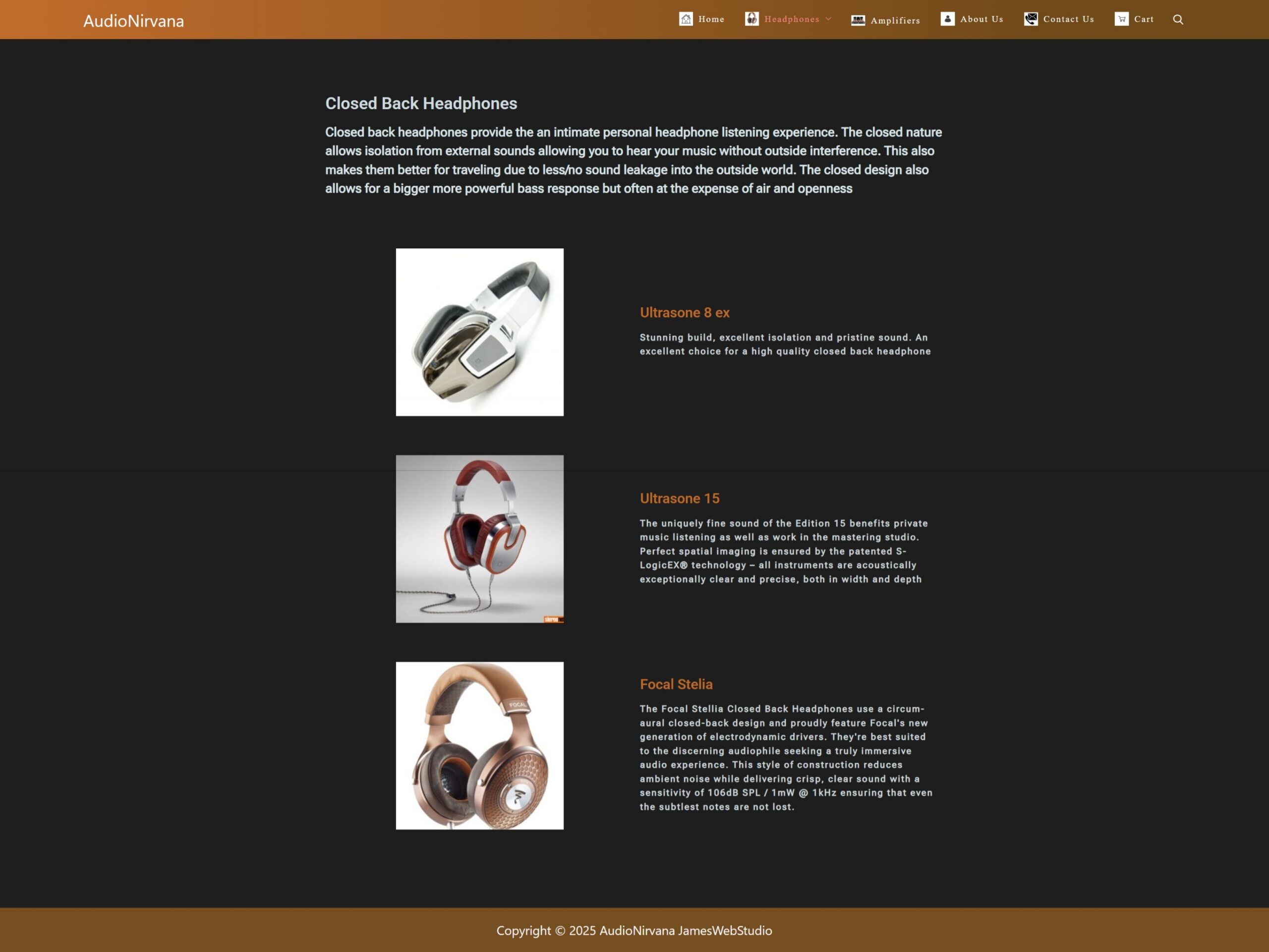Click the Ultrasone 8 ex headphone image
Screen dimensions: 1269x952
pos(480,332)
